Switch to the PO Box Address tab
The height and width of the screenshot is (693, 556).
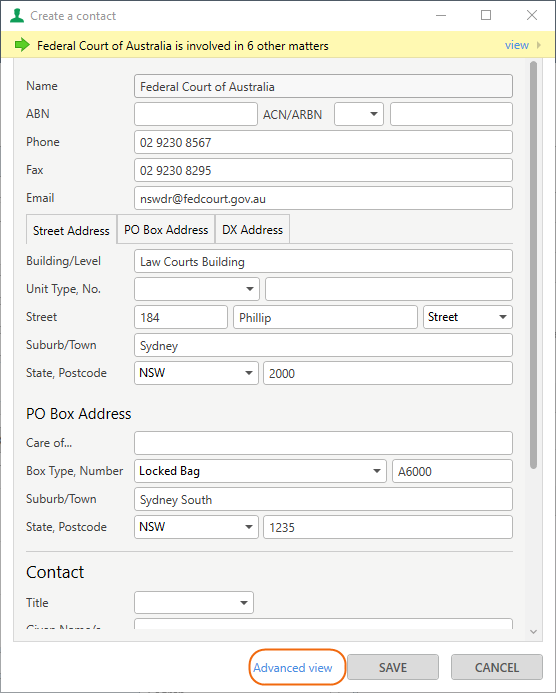point(166,229)
